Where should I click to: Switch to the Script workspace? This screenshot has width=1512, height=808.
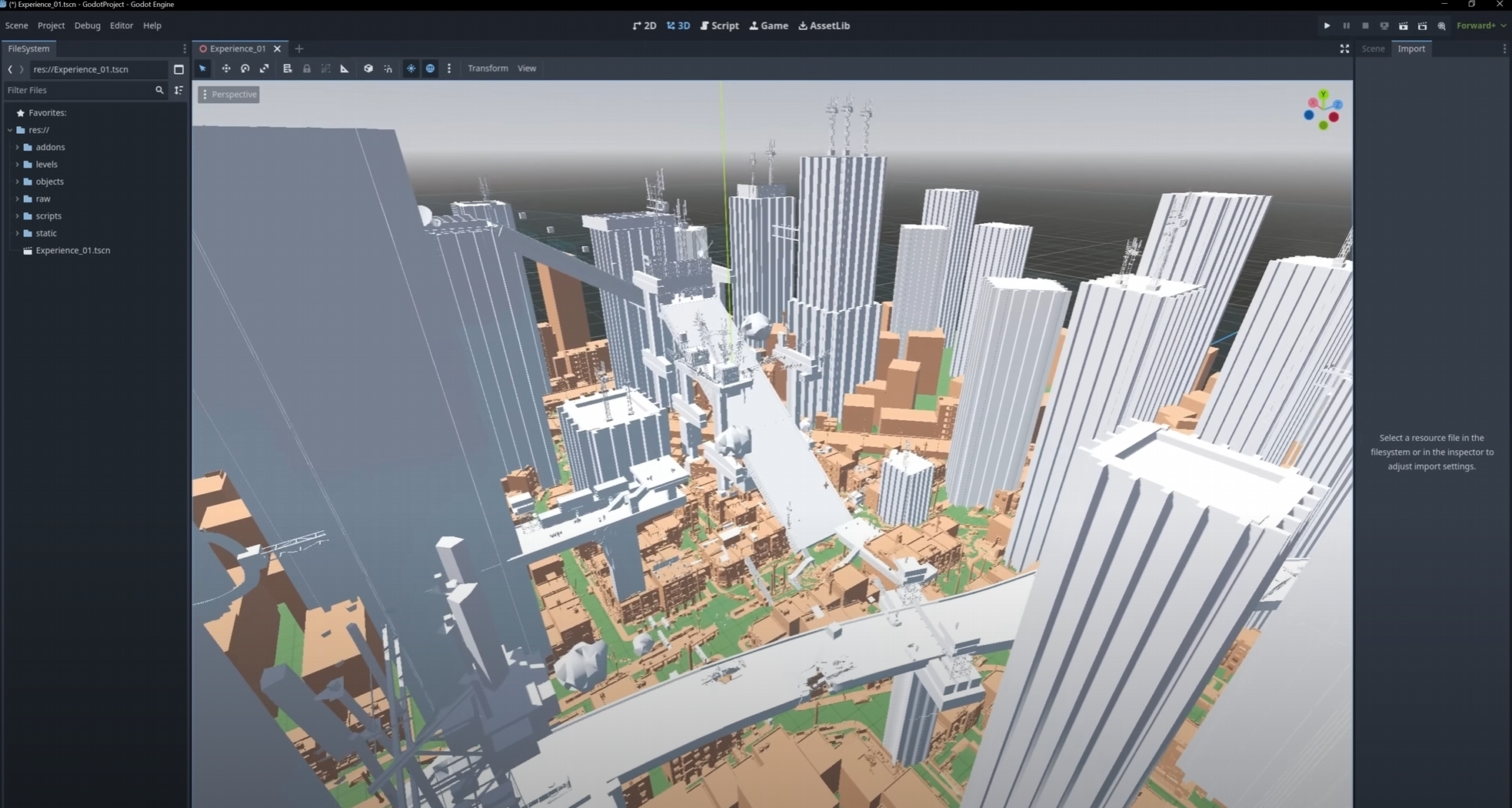click(x=720, y=25)
